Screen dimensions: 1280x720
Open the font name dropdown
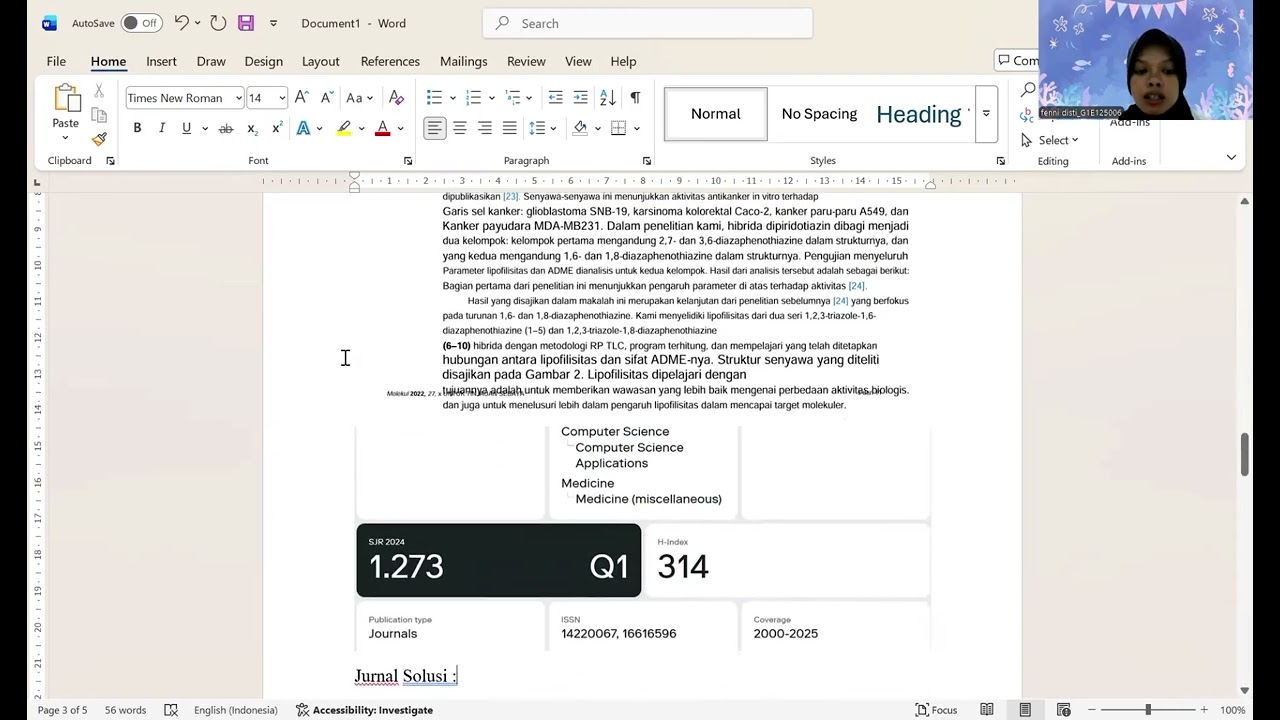pos(239,98)
